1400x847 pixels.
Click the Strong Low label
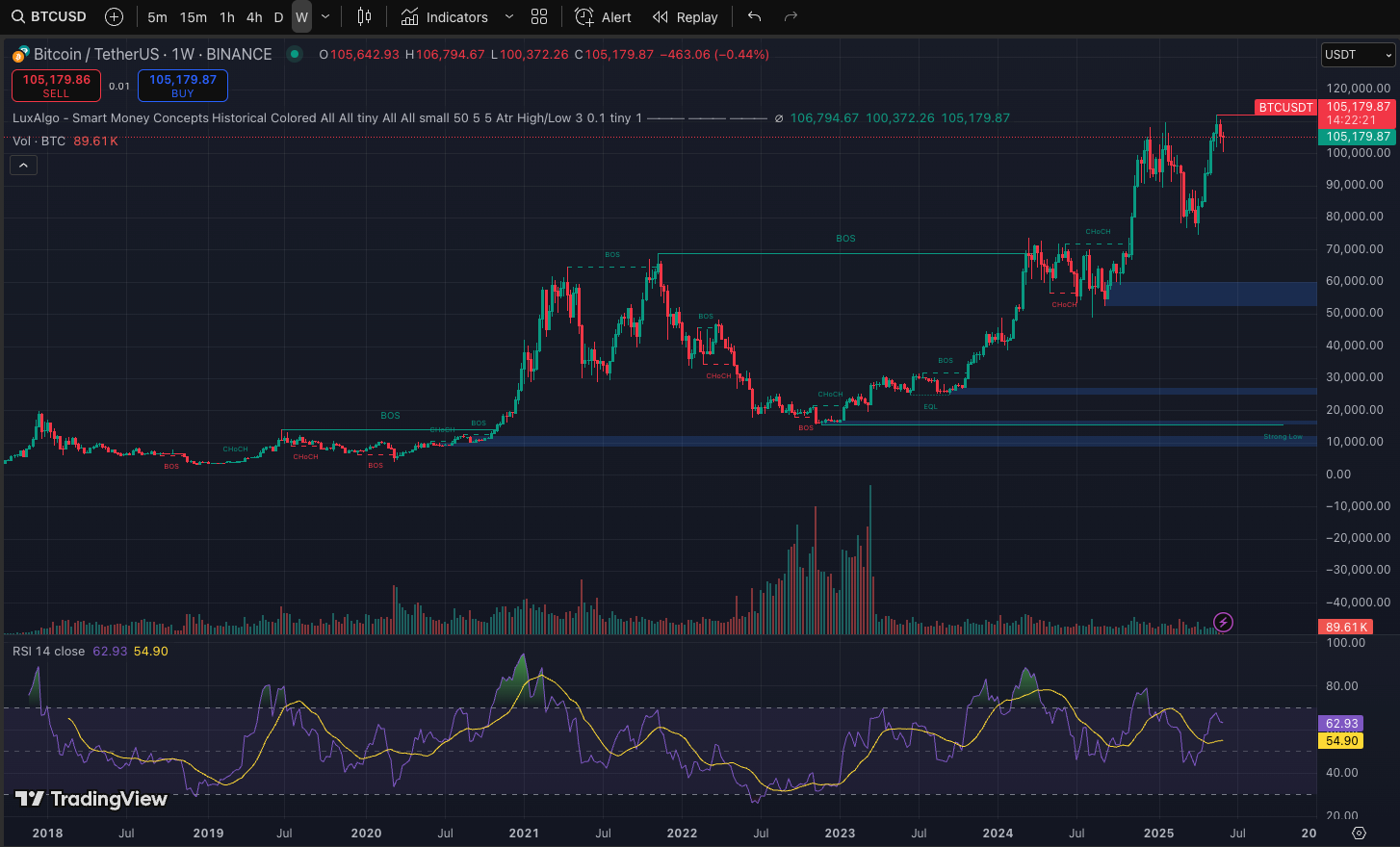click(x=1283, y=437)
